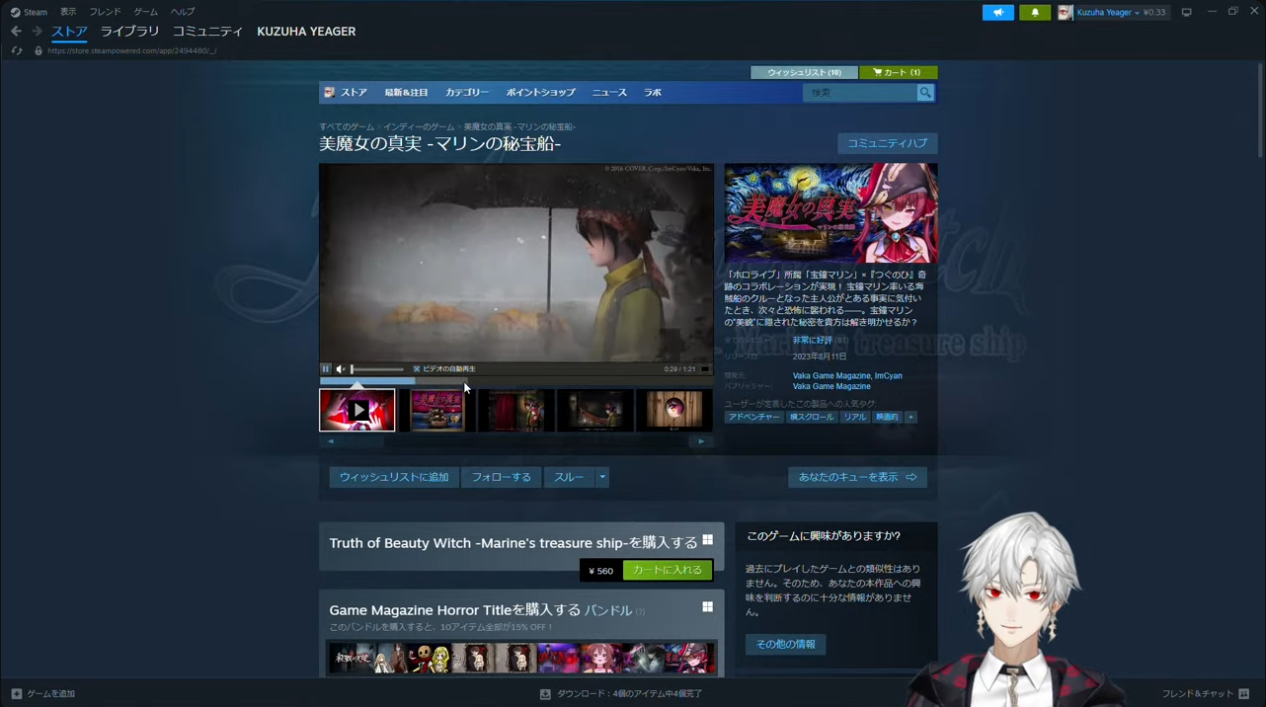Toggle fullscreen on the trailer player
This screenshot has width=1266, height=707.
coord(705,369)
